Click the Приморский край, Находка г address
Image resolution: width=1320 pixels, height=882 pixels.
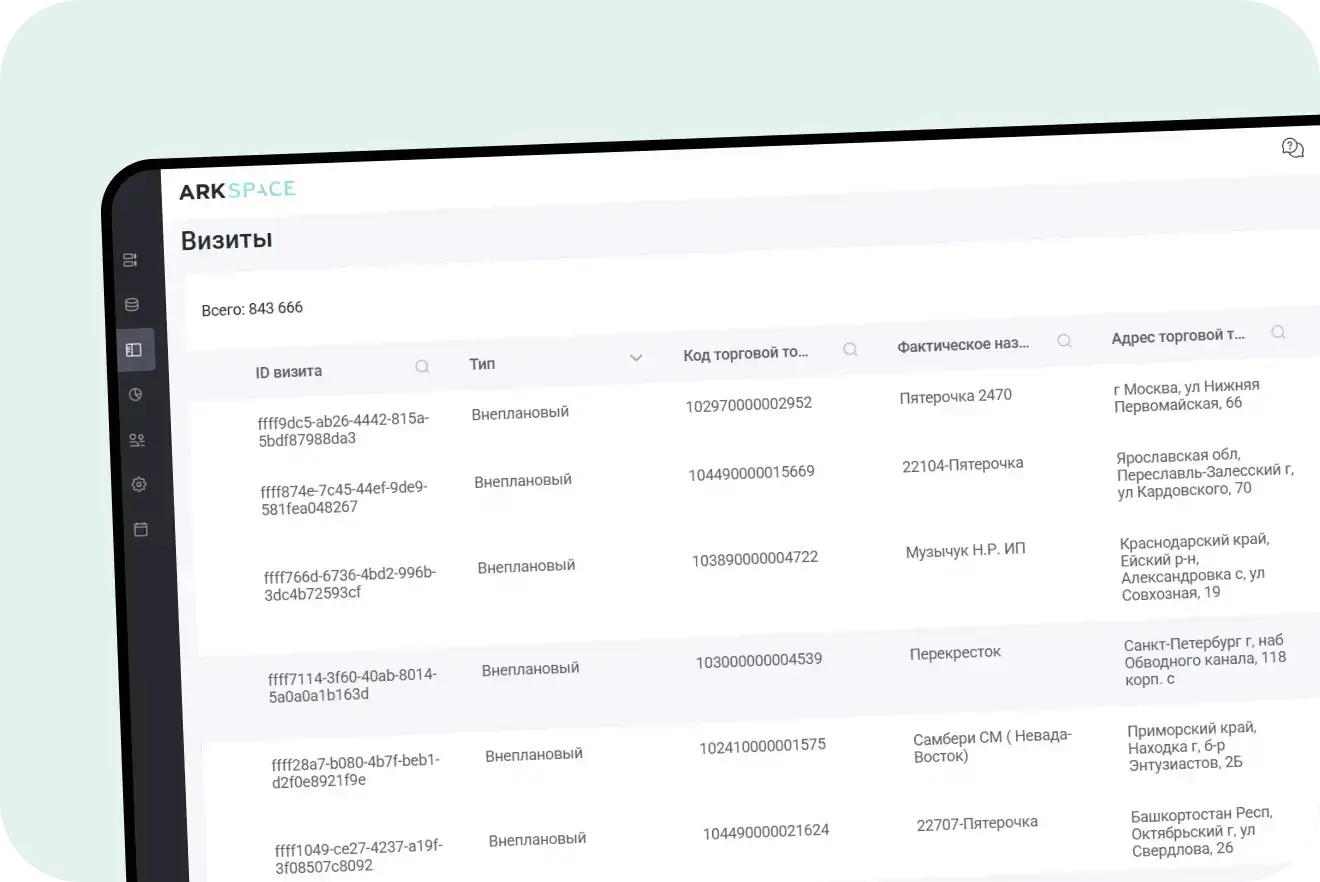pos(1192,746)
